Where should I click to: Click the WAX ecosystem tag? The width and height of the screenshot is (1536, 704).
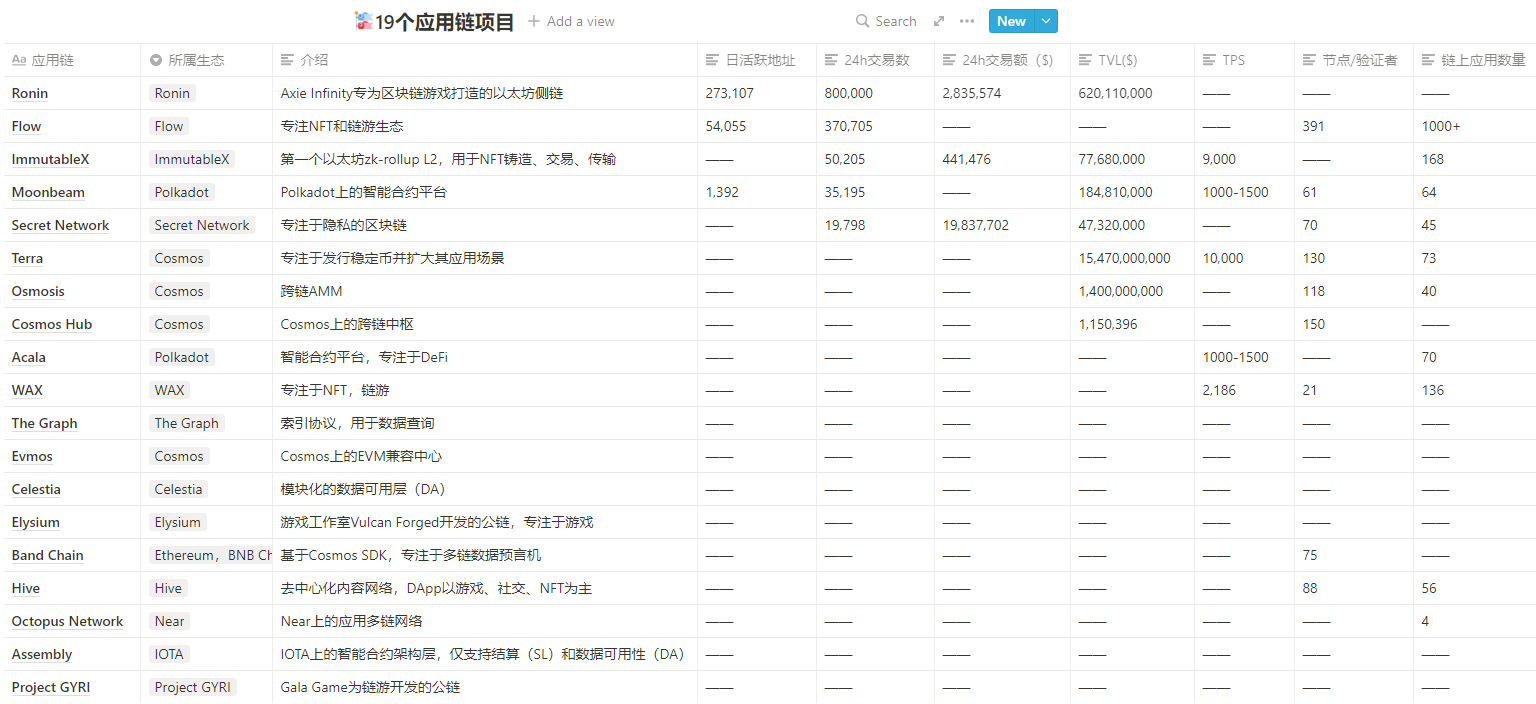click(x=169, y=390)
